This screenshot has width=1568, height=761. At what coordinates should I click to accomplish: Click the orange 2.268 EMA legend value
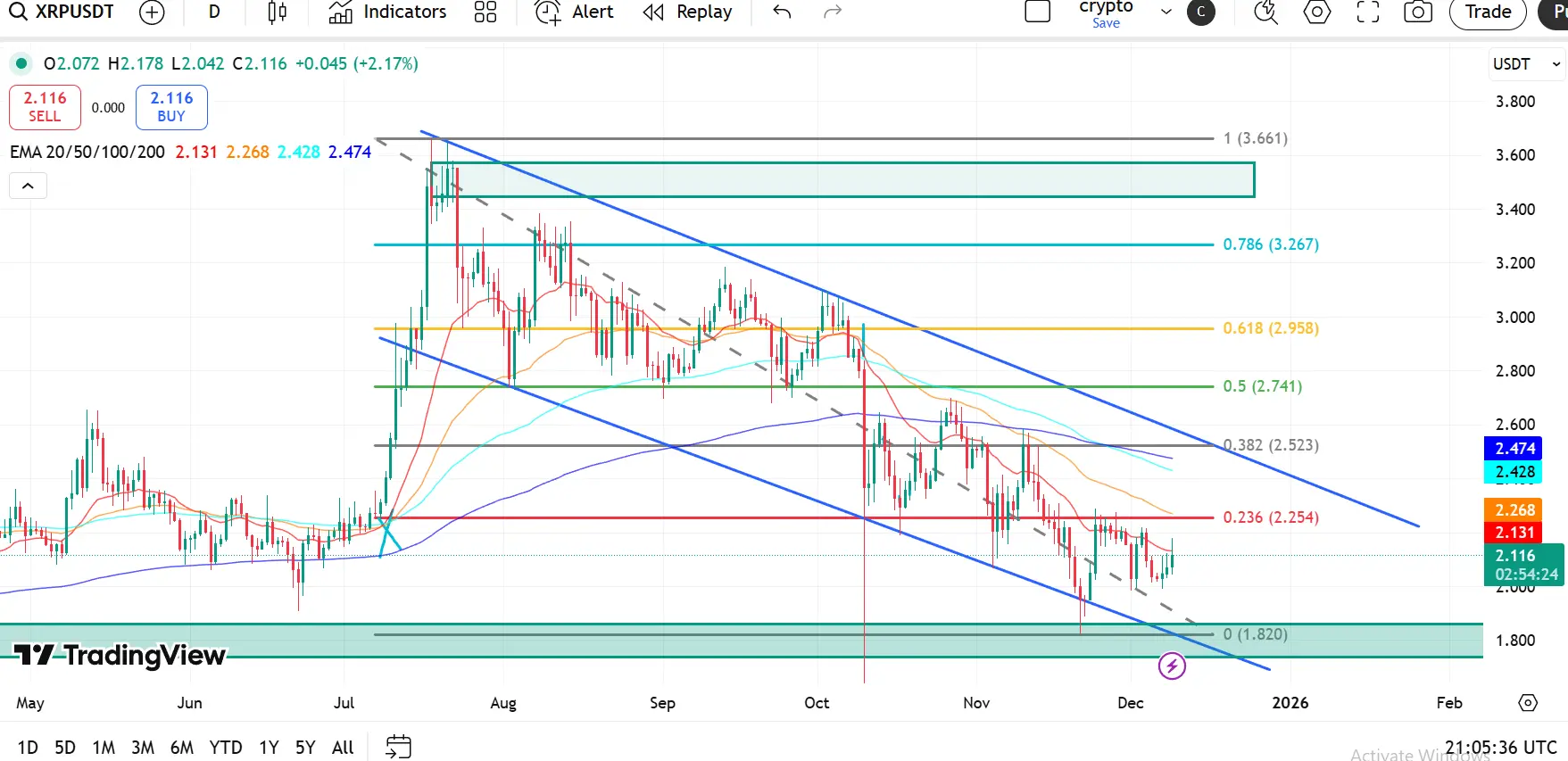point(247,153)
